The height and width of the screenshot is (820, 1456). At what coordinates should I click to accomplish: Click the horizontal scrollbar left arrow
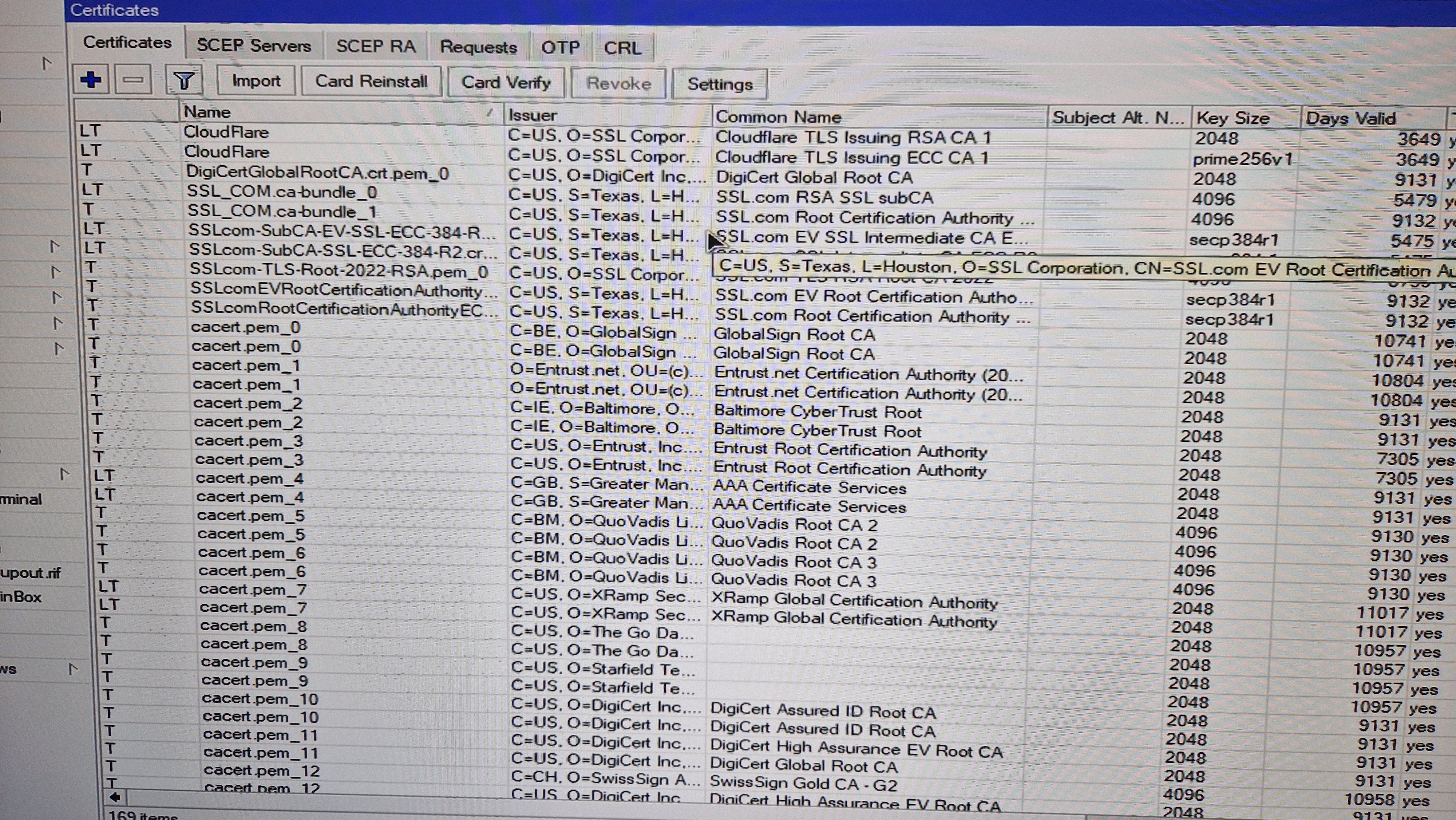coord(115,797)
